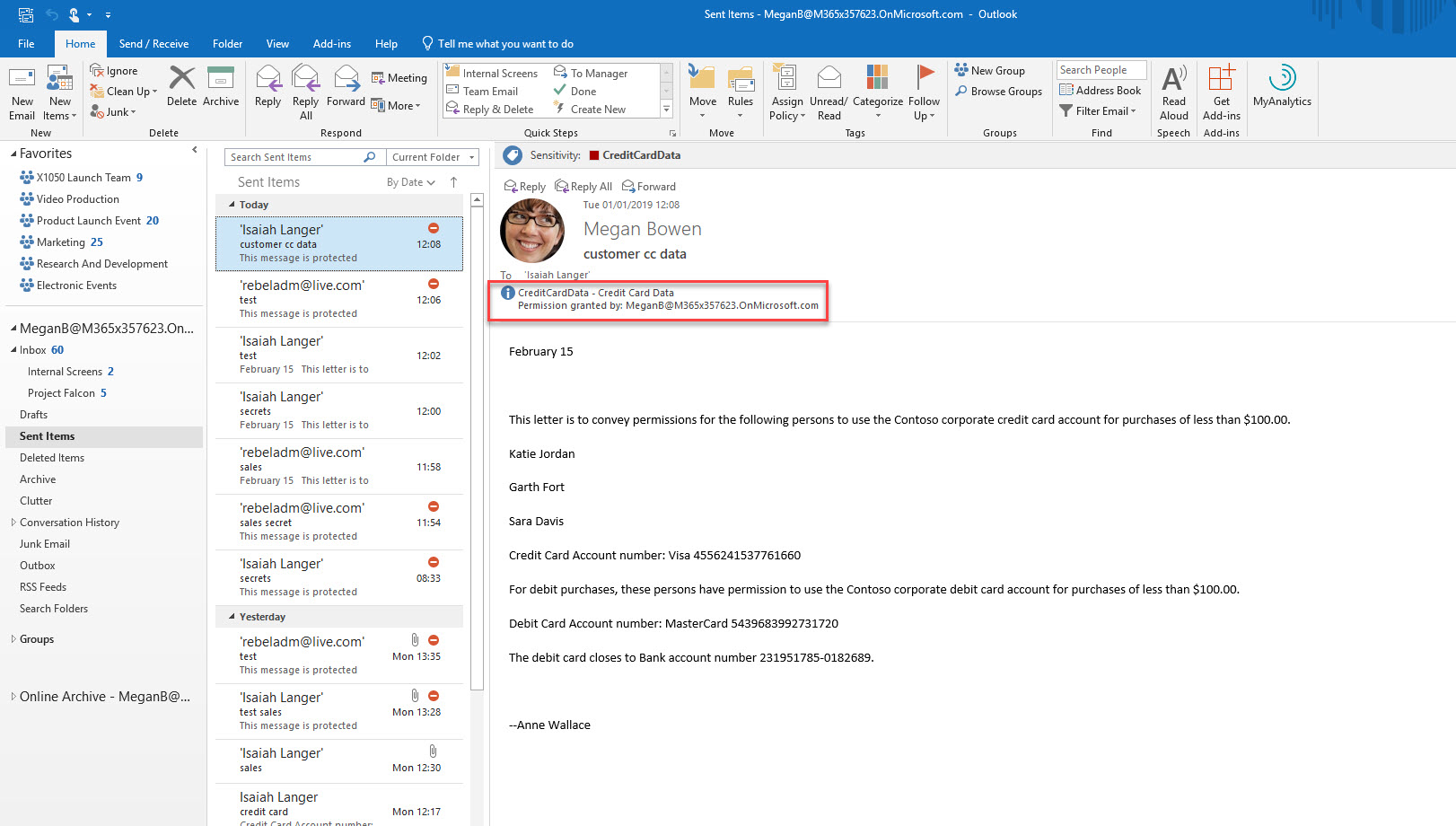Click Megan Bowen's profile photo
The height and width of the screenshot is (826, 1456).
pyautogui.click(x=532, y=231)
